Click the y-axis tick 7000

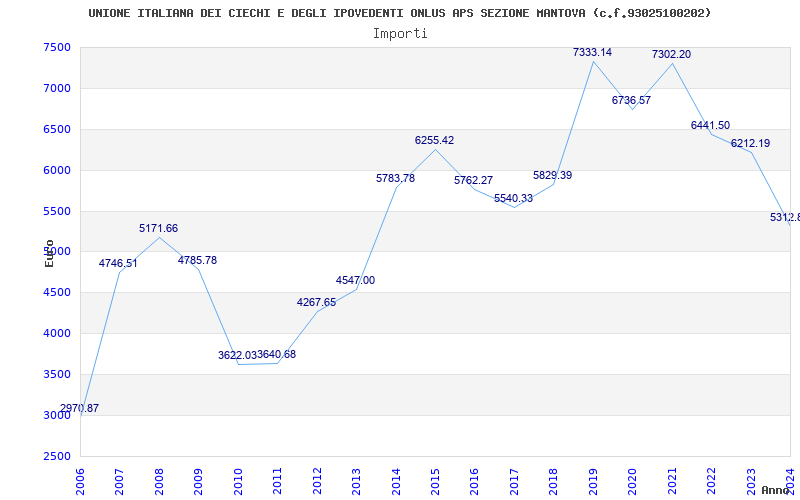click(57, 88)
